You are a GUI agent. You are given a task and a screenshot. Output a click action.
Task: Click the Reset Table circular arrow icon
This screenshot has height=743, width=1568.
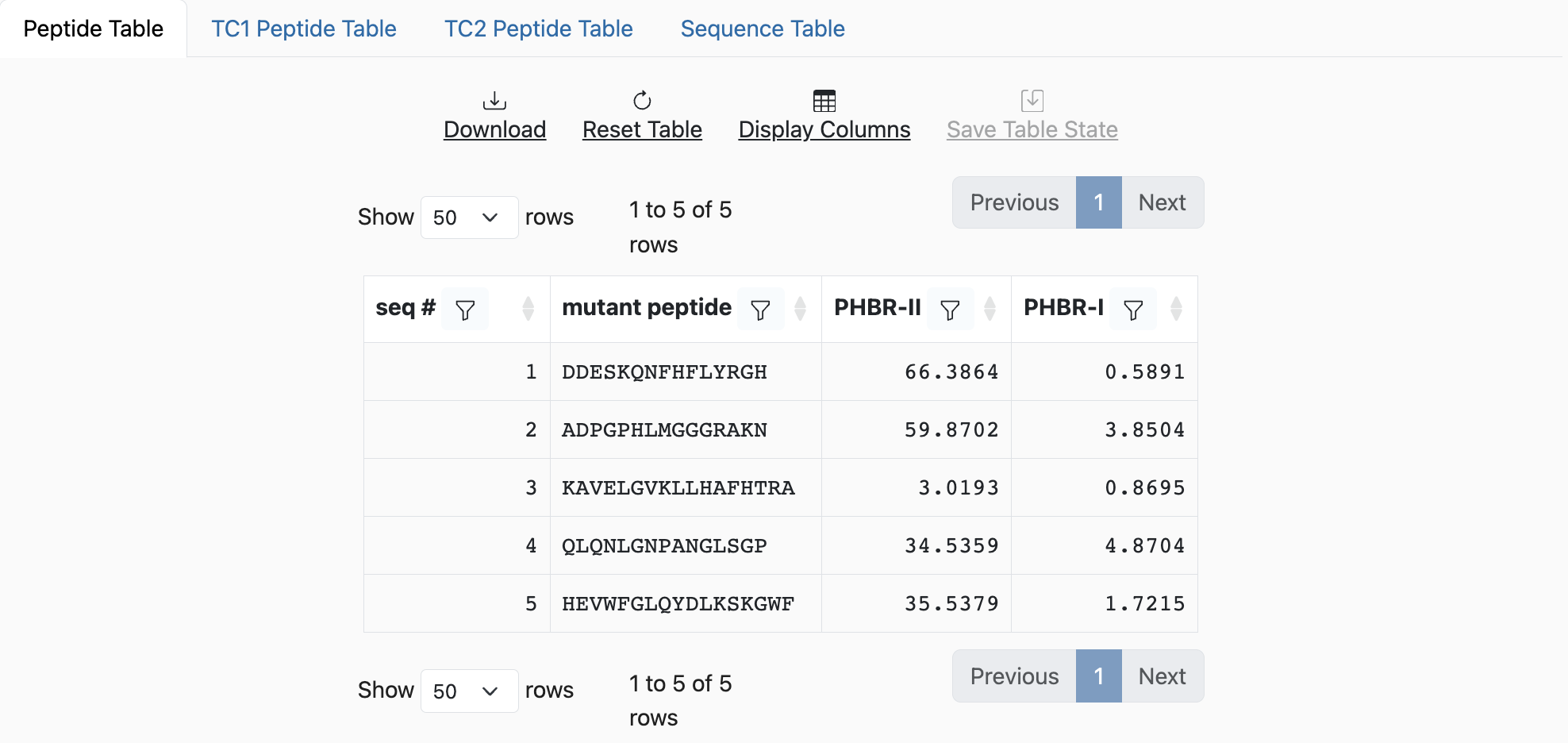pyautogui.click(x=642, y=101)
